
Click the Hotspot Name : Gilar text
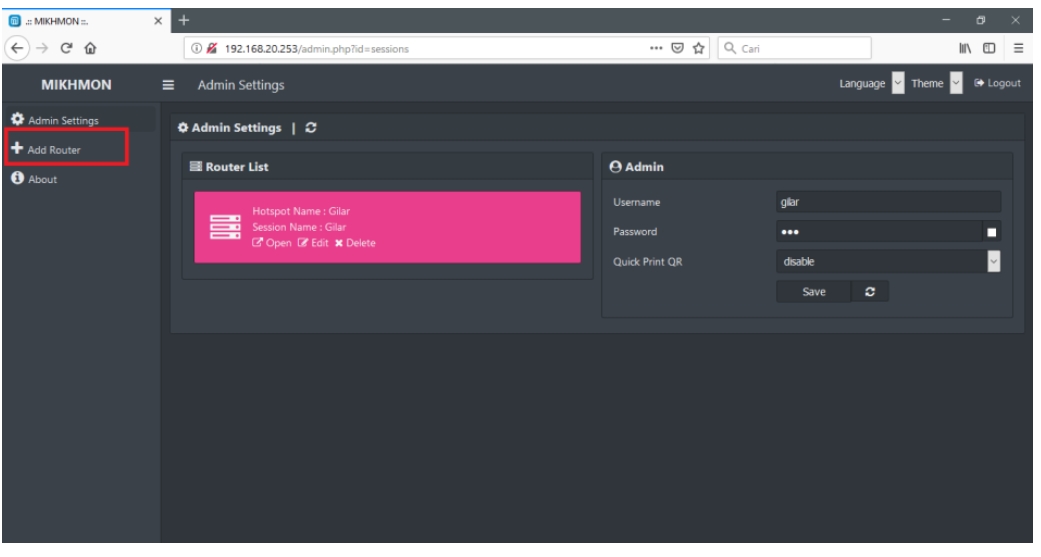(301, 211)
